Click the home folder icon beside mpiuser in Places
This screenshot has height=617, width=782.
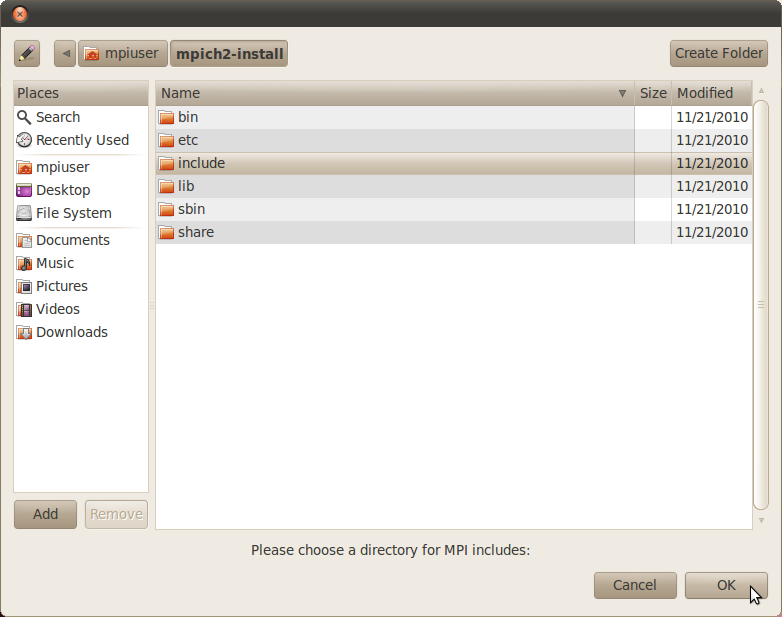(x=24, y=167)
